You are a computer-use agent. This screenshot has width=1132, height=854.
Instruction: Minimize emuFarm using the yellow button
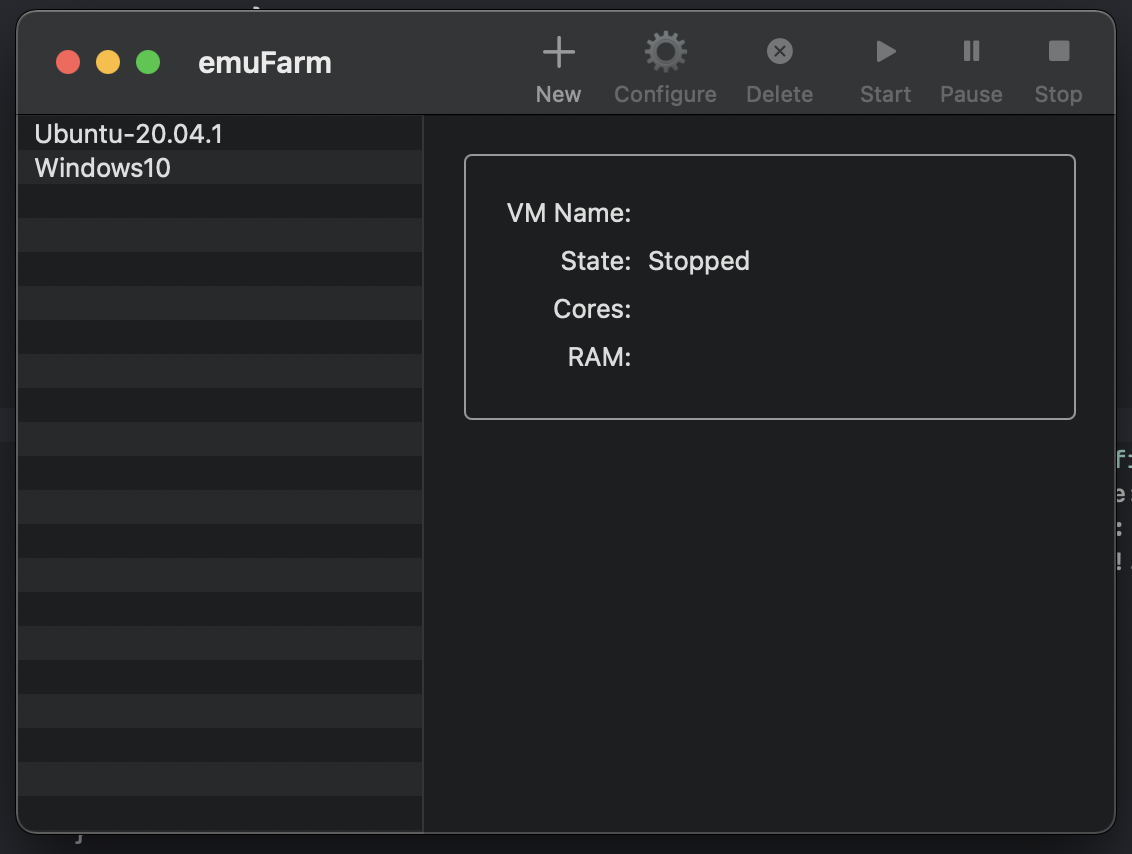(108, 62)
